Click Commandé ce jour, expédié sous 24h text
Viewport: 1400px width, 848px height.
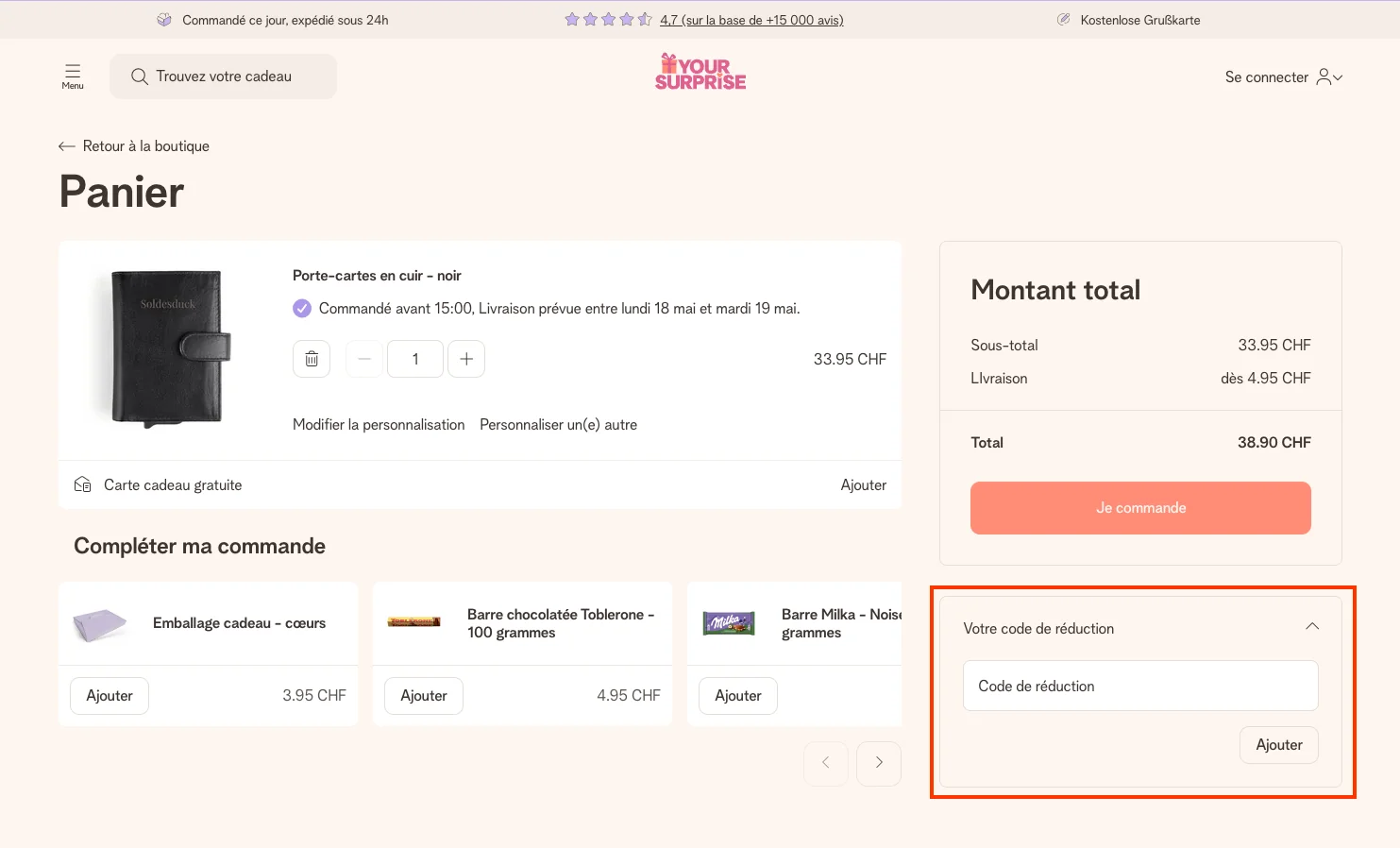285,20
